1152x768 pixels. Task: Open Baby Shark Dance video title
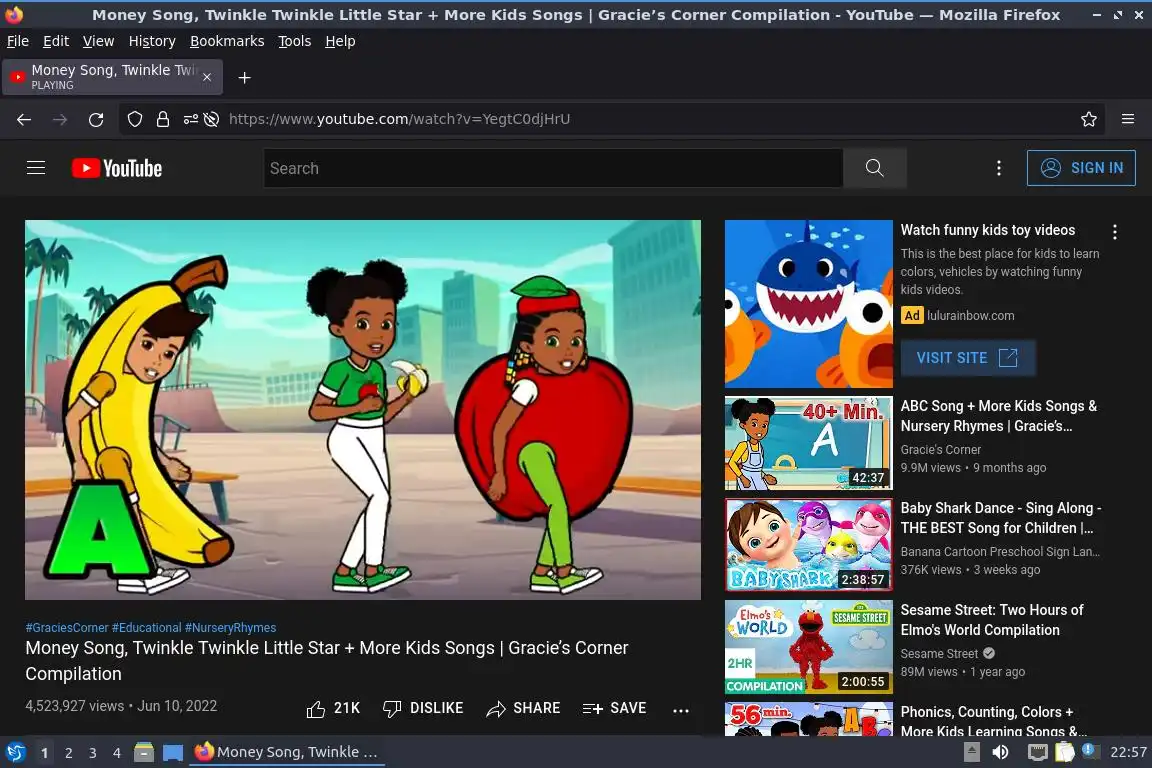(x=1001, y=518)
